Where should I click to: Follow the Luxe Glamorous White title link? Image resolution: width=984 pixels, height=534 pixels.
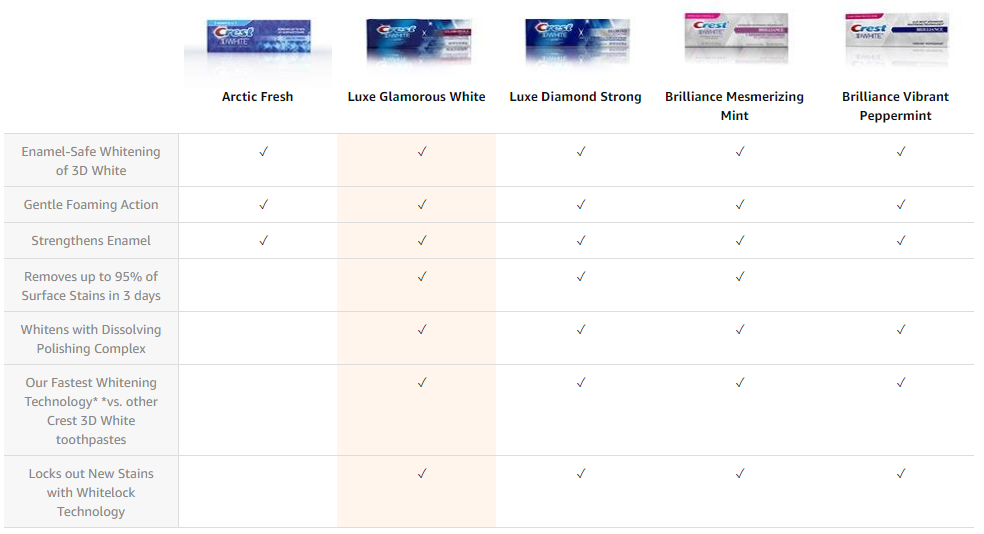[x=416, y=97]
